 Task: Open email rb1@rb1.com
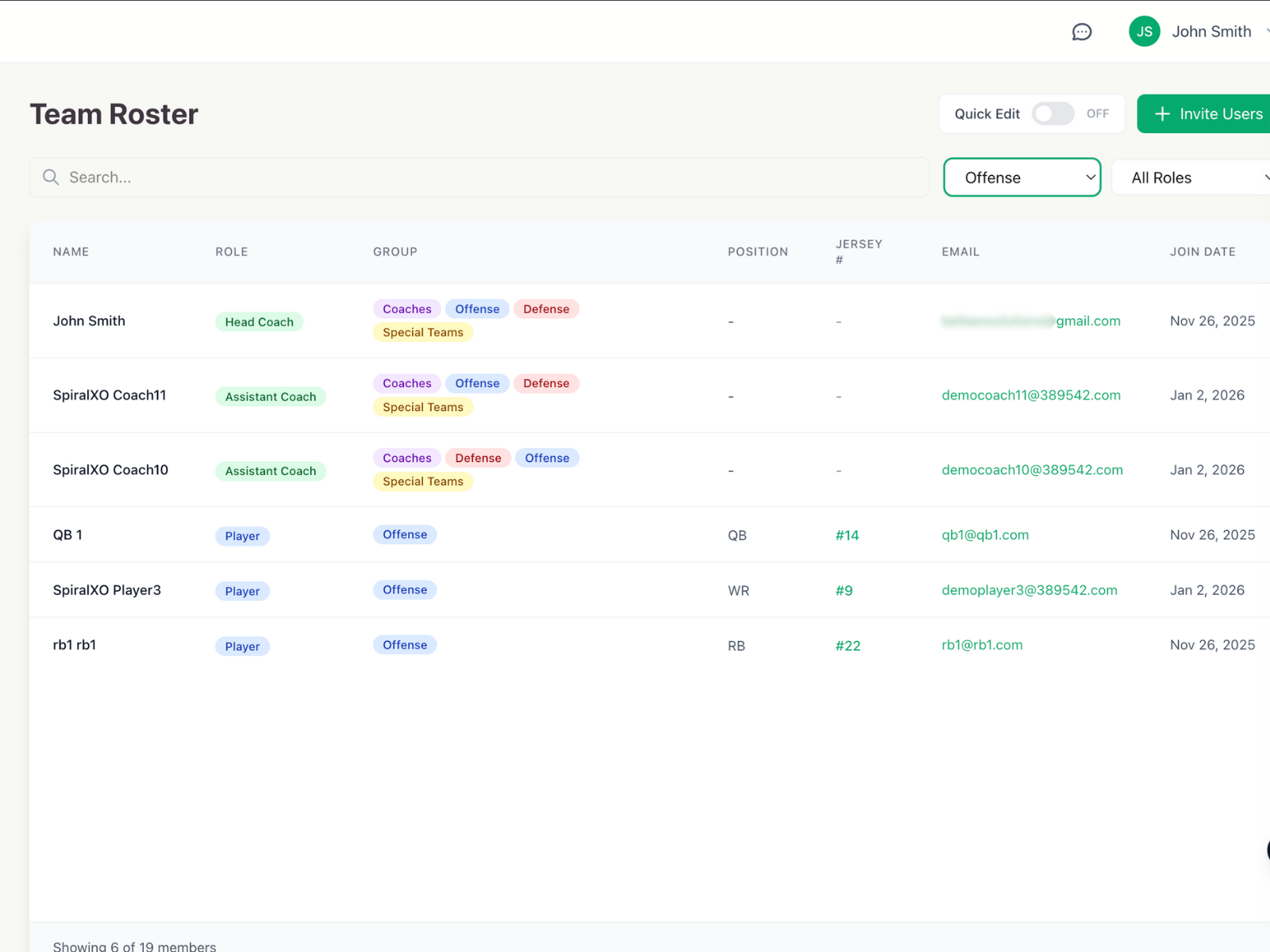(x=982, y=645)
